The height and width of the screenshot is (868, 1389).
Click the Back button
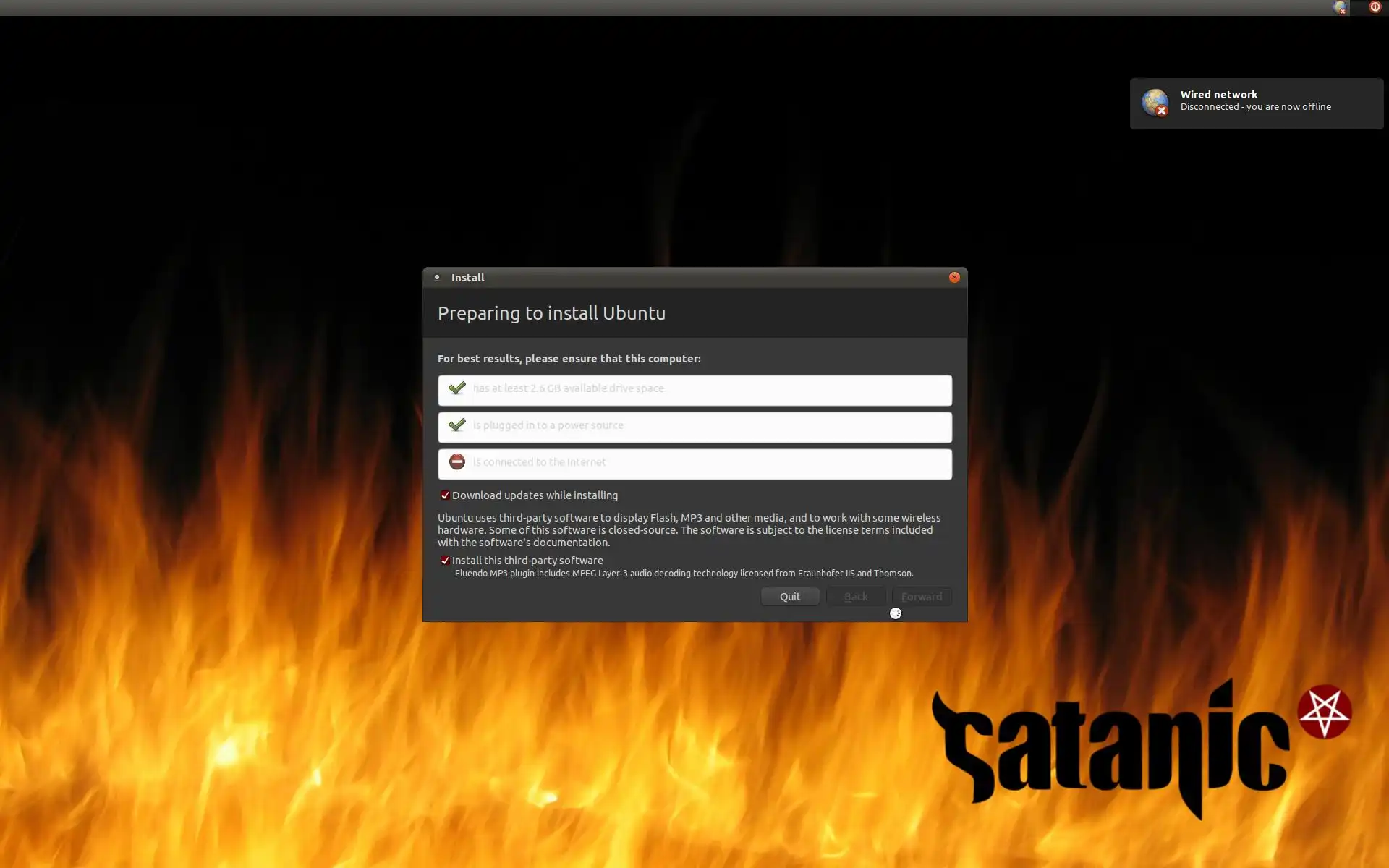pyautogui.click(x=856, y=597)
